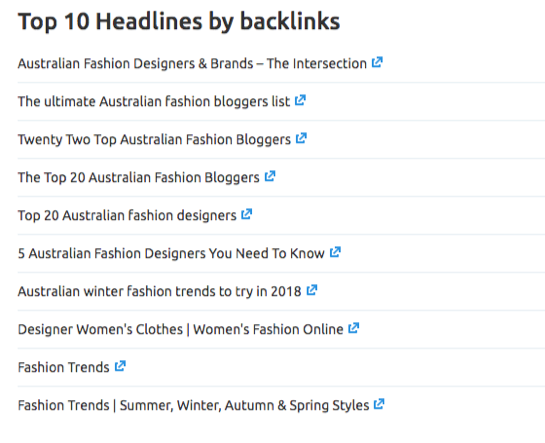Image resolution: width=545 pixels, height=443 pixels.
Task: Click 'Fashion Trends | Summer, Winter, Autumn & Spring Styles'
Action: pyautogui.click(x=194, y=405)
